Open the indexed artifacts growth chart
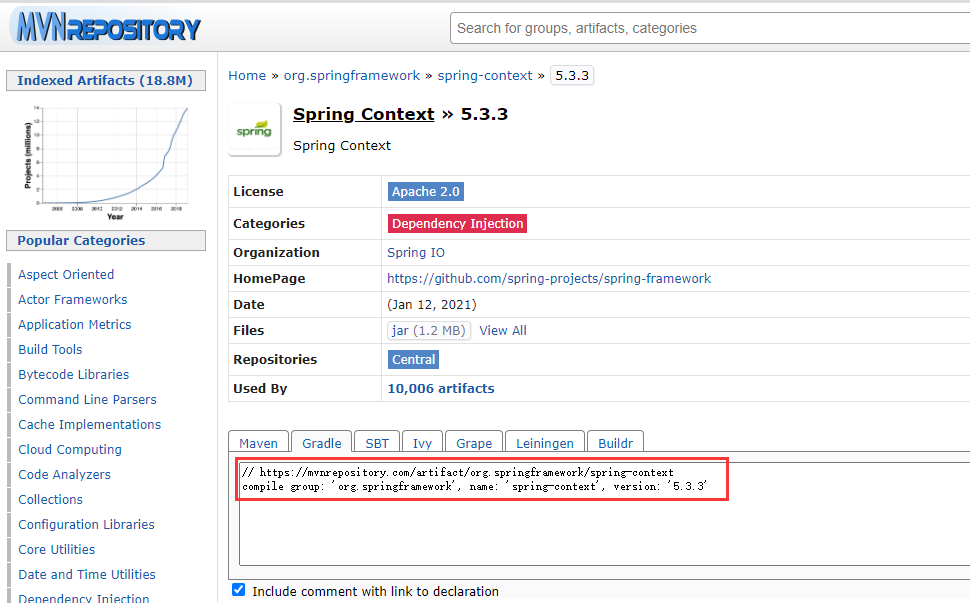The image size is (970, 603). [105, 161]
